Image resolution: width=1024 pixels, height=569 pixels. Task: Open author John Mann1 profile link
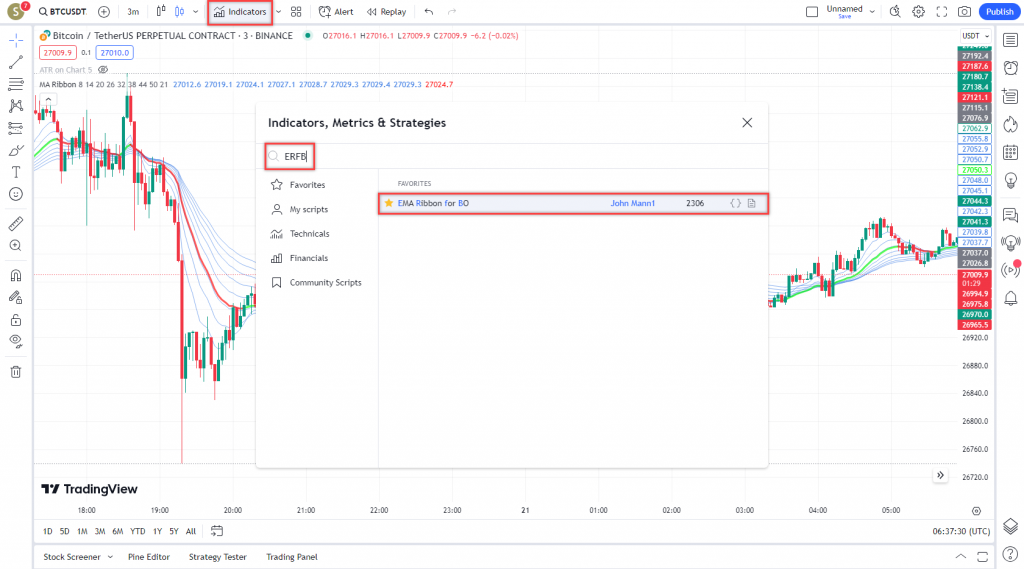632,203
